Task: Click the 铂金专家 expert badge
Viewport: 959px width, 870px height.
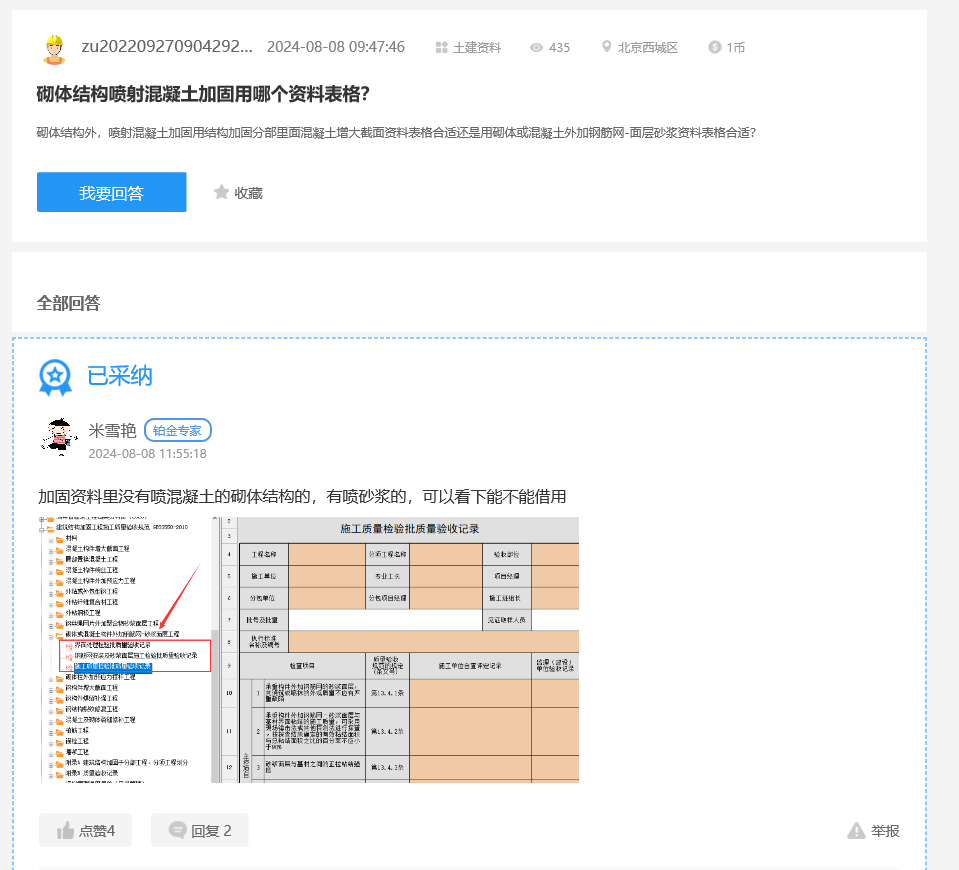Action: point(178,430)
